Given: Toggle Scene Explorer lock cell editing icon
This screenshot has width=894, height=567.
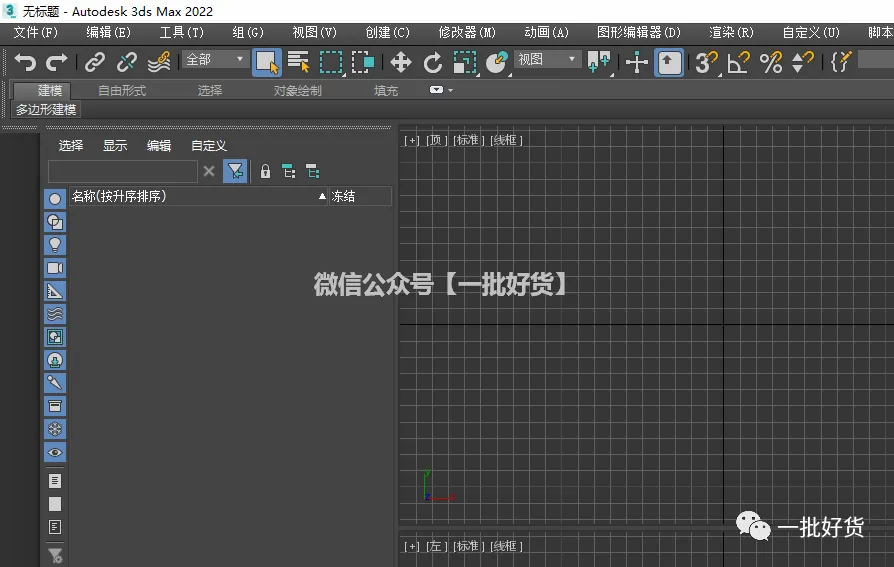Looking at the screenshot, I should point(265,171).
